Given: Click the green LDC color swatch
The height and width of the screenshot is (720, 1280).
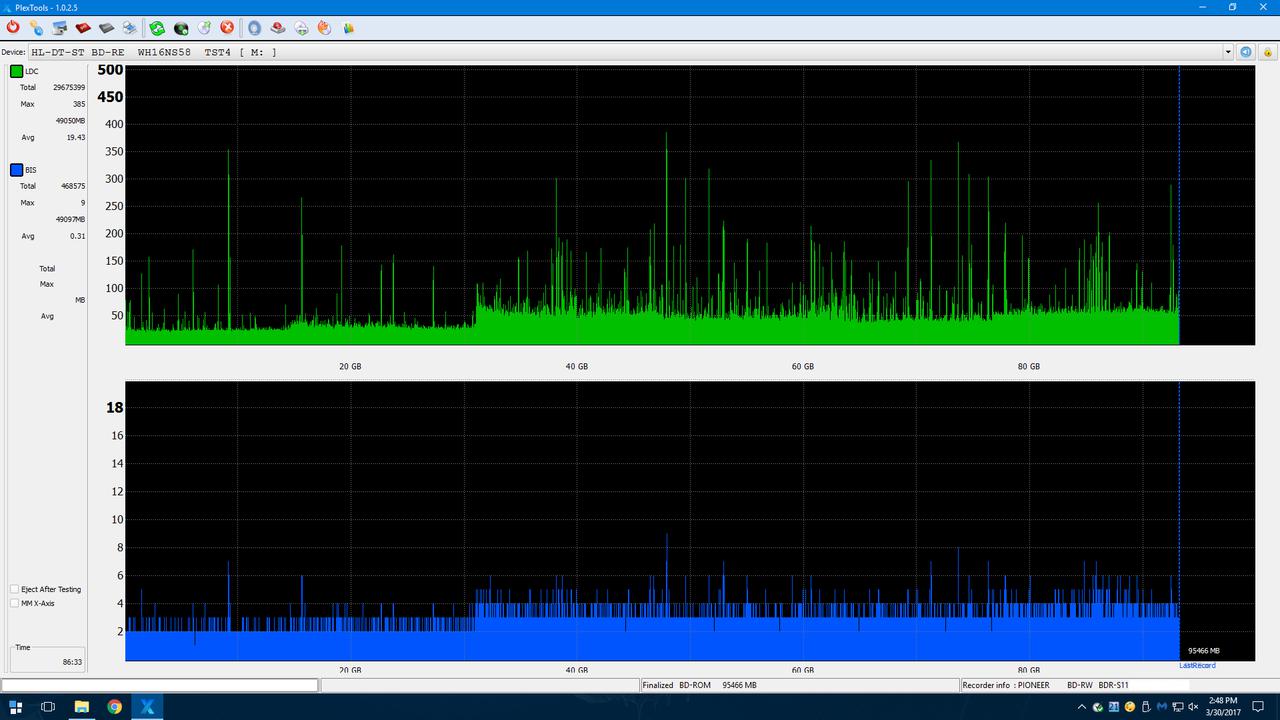Looking at the screenshot, I should coord(16,71).
